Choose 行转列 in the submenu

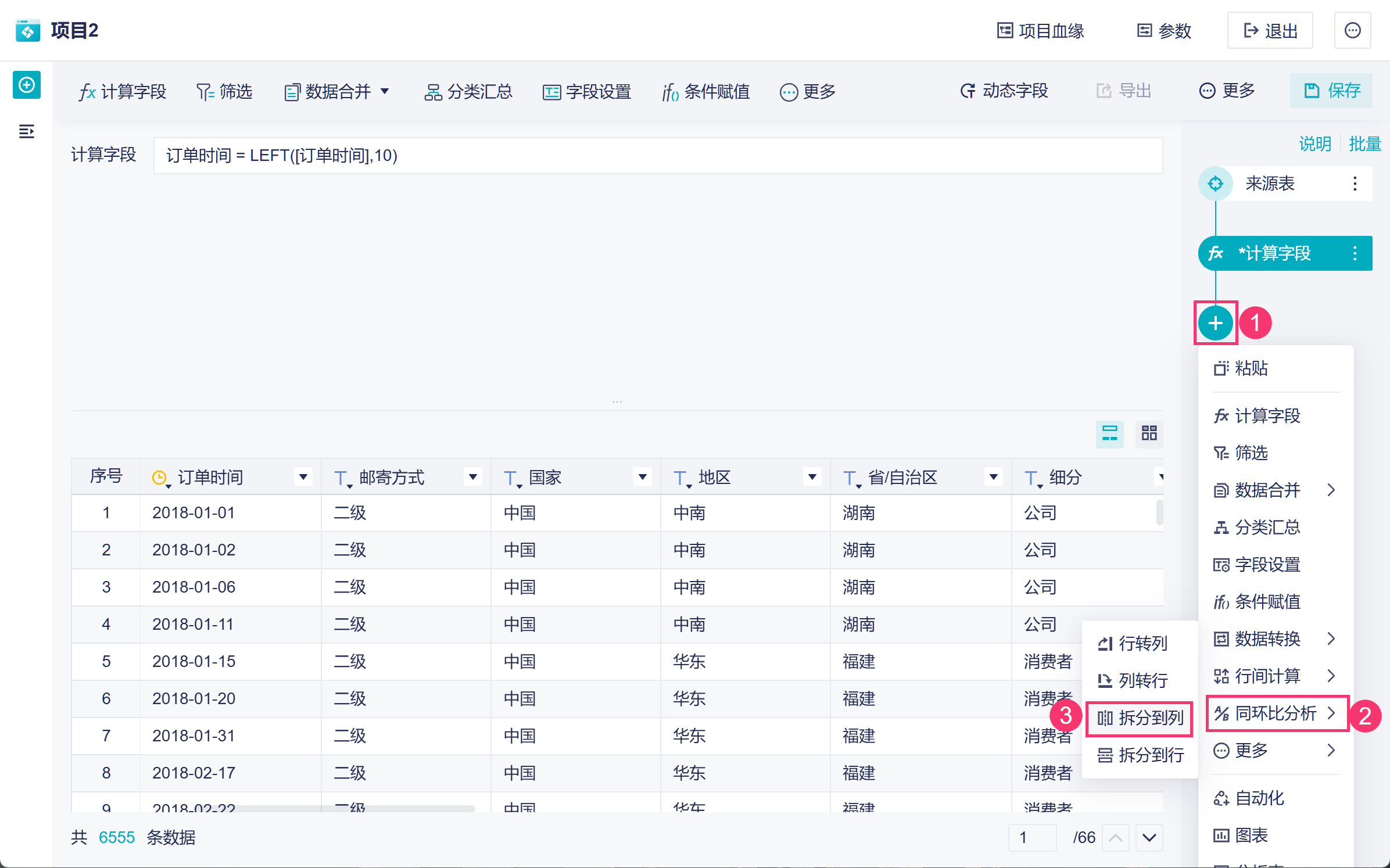point(1133,644)
